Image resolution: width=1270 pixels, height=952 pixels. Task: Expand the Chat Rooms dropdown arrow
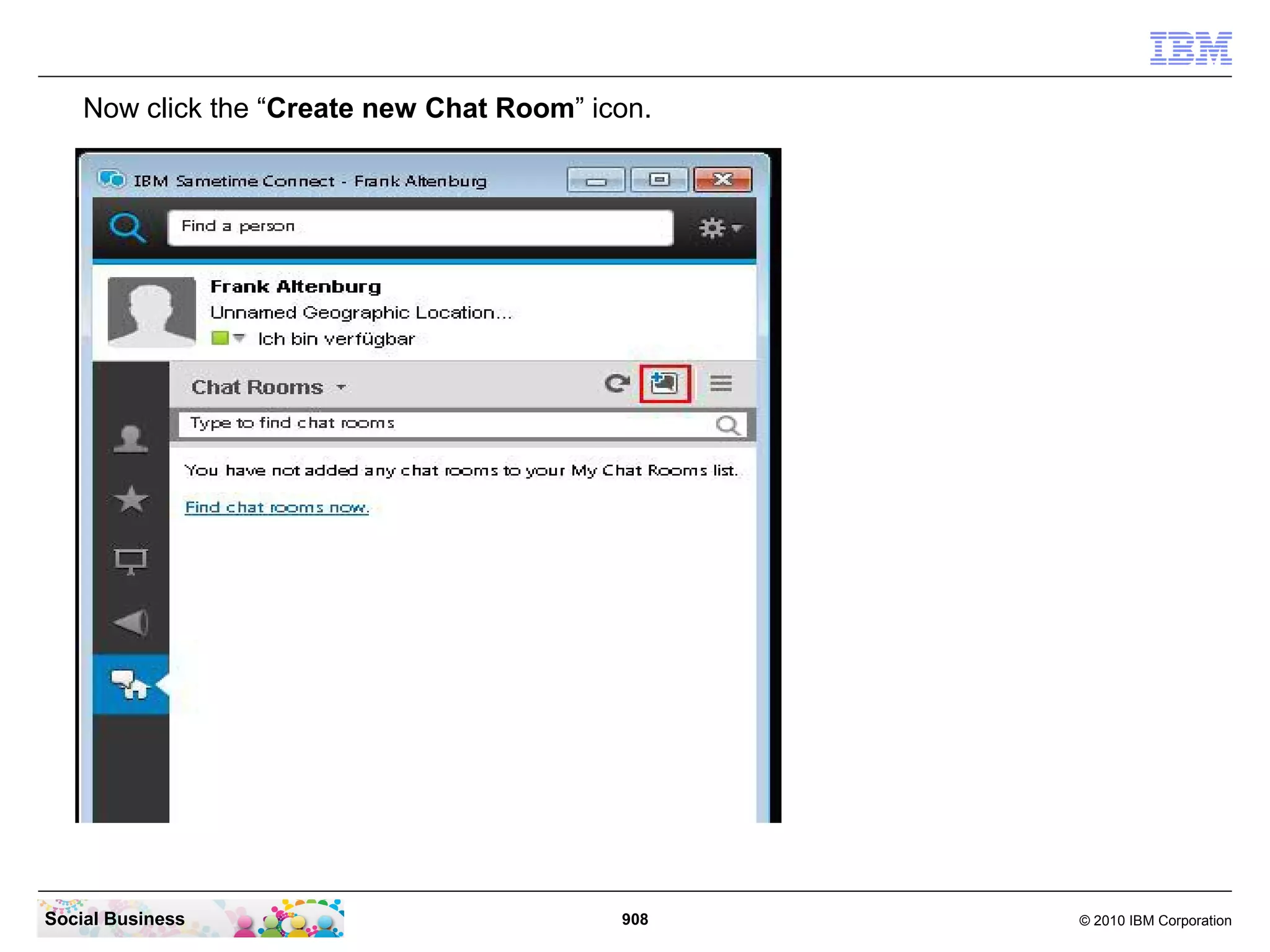coord(341,387)
